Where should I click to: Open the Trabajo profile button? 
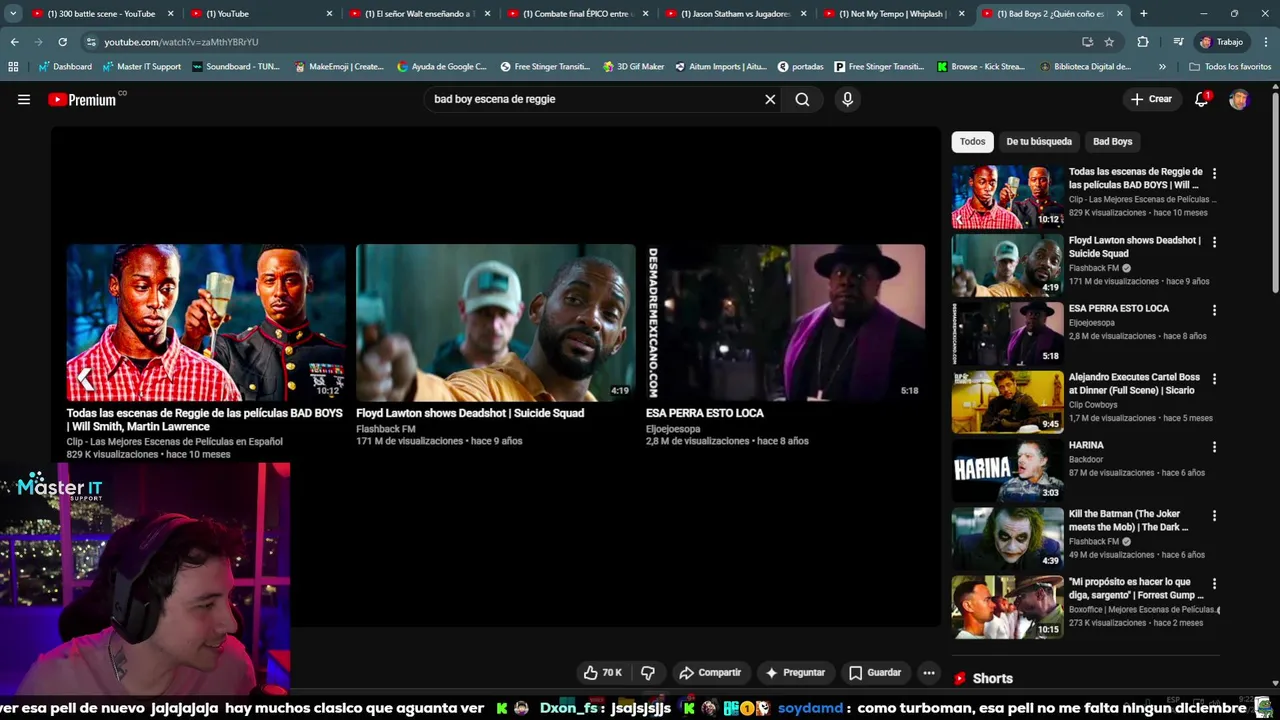[1222, 42]
